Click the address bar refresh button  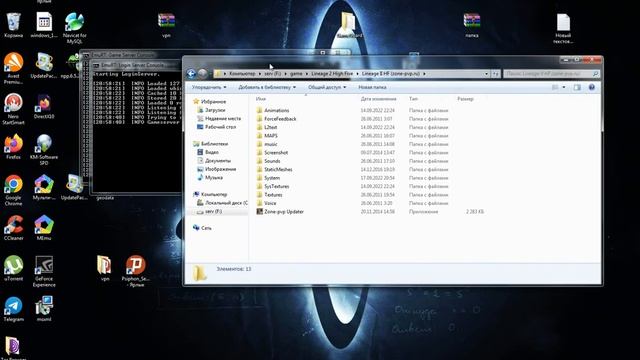(x=495, y=74)
